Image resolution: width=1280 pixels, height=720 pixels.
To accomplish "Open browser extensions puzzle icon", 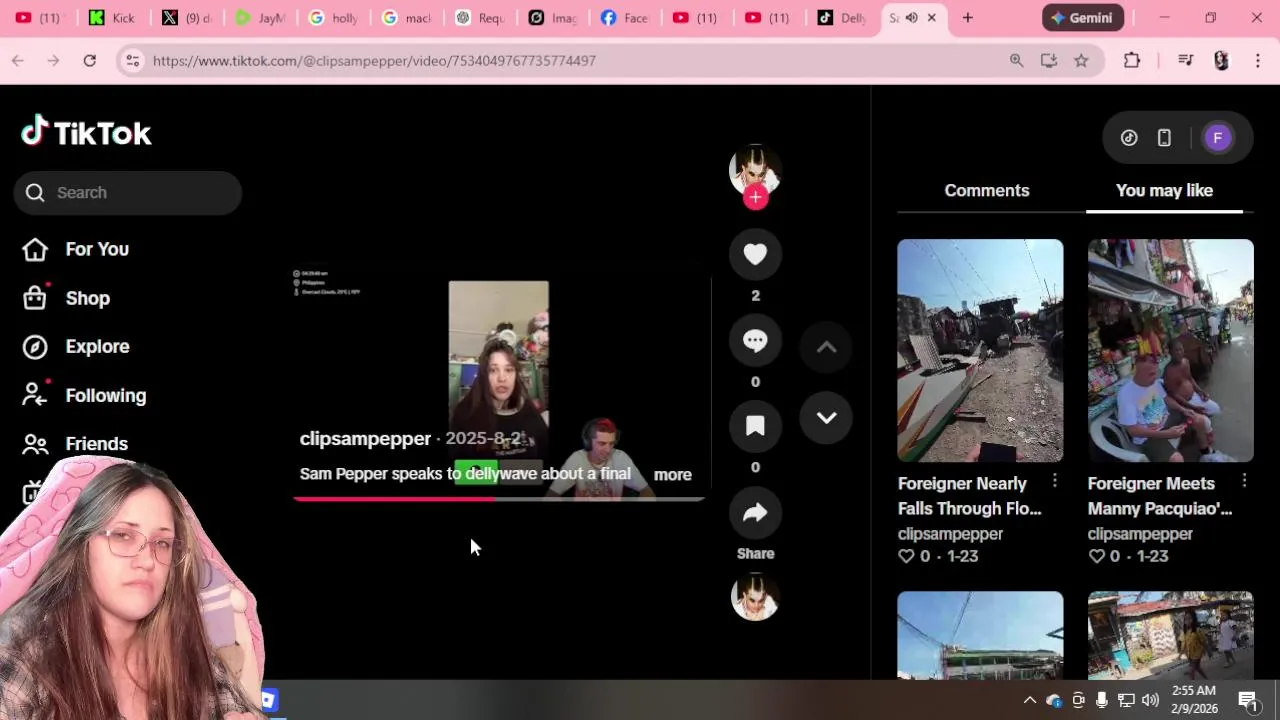I will point(1132,61).
